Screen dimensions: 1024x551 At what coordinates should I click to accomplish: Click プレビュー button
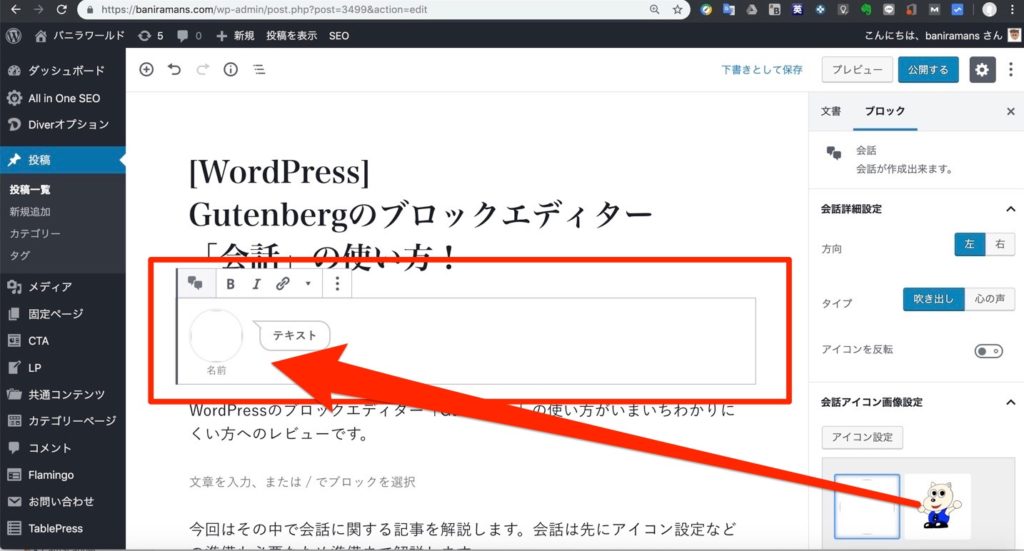857,70
